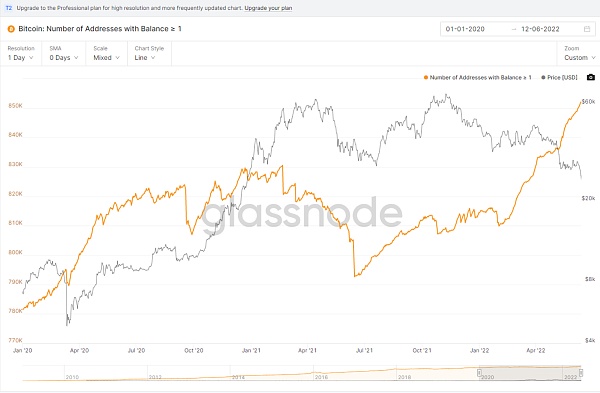Click the Oct '21 x-axis label
600x393 pixels.
coord(422,351)
